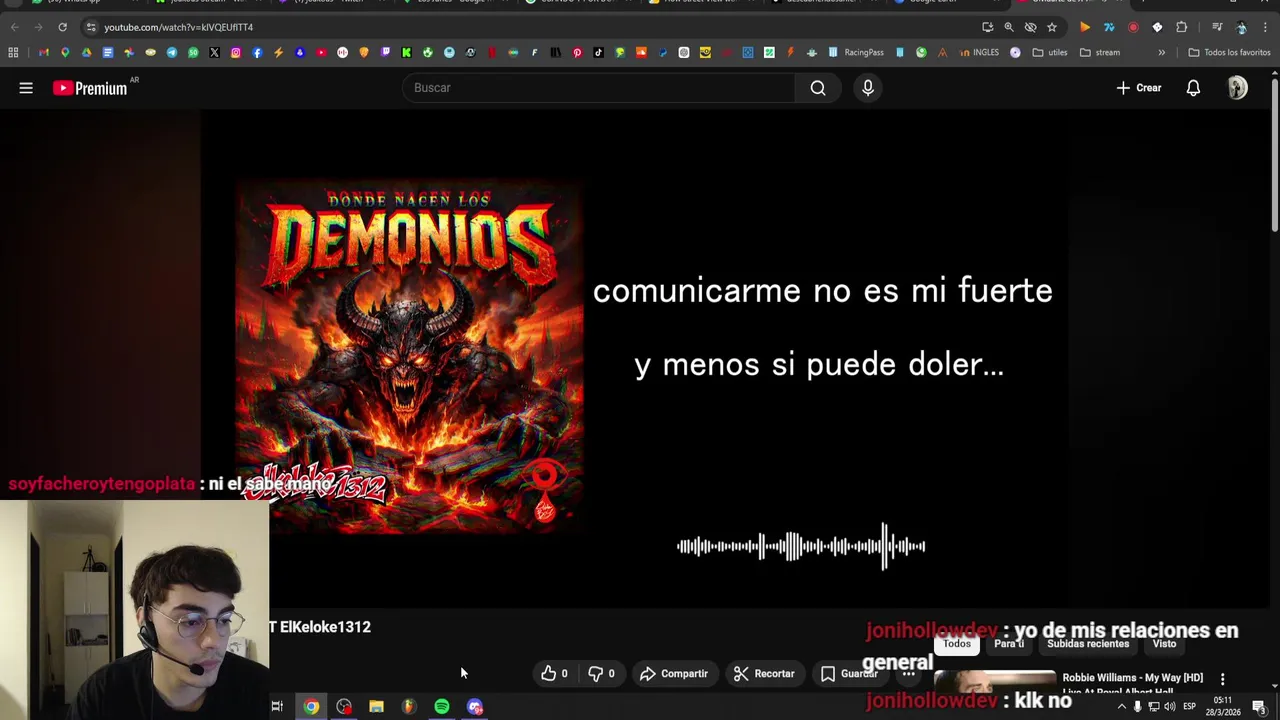Install app icon in address bar
Viewport: 1280px width, 720px height.
[988, 27]
